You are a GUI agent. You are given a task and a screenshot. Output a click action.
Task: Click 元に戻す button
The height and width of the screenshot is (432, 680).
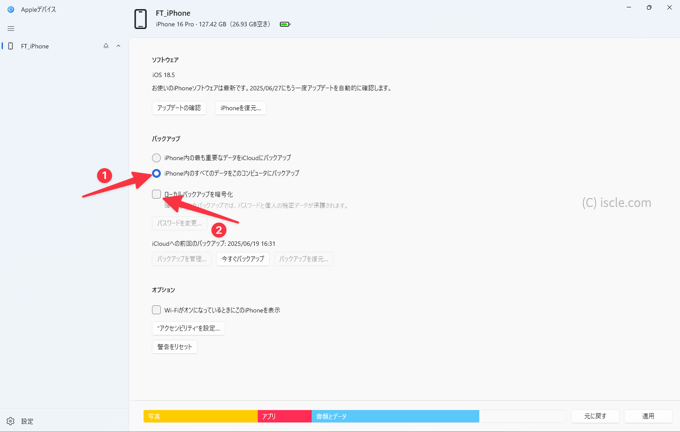coord(595,416)
